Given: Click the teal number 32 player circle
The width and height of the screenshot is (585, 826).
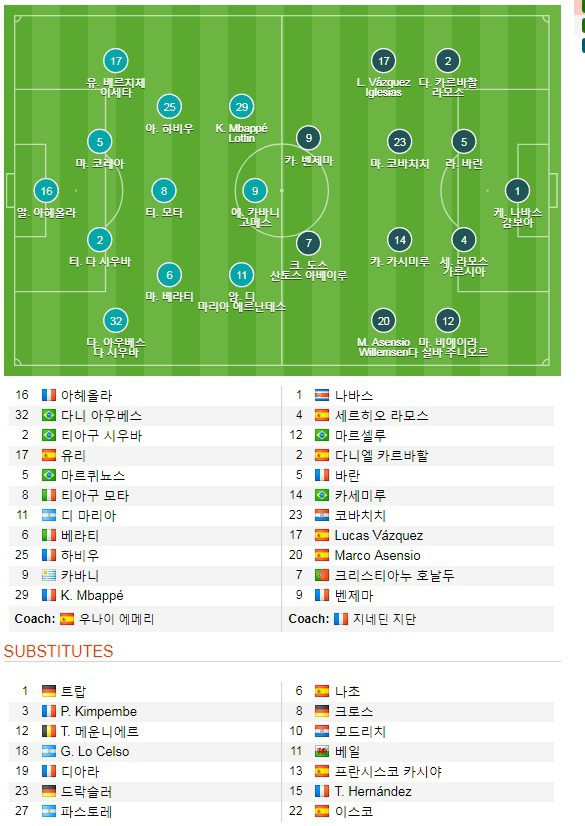Looking at the screenshot, I should coord(116,321).
